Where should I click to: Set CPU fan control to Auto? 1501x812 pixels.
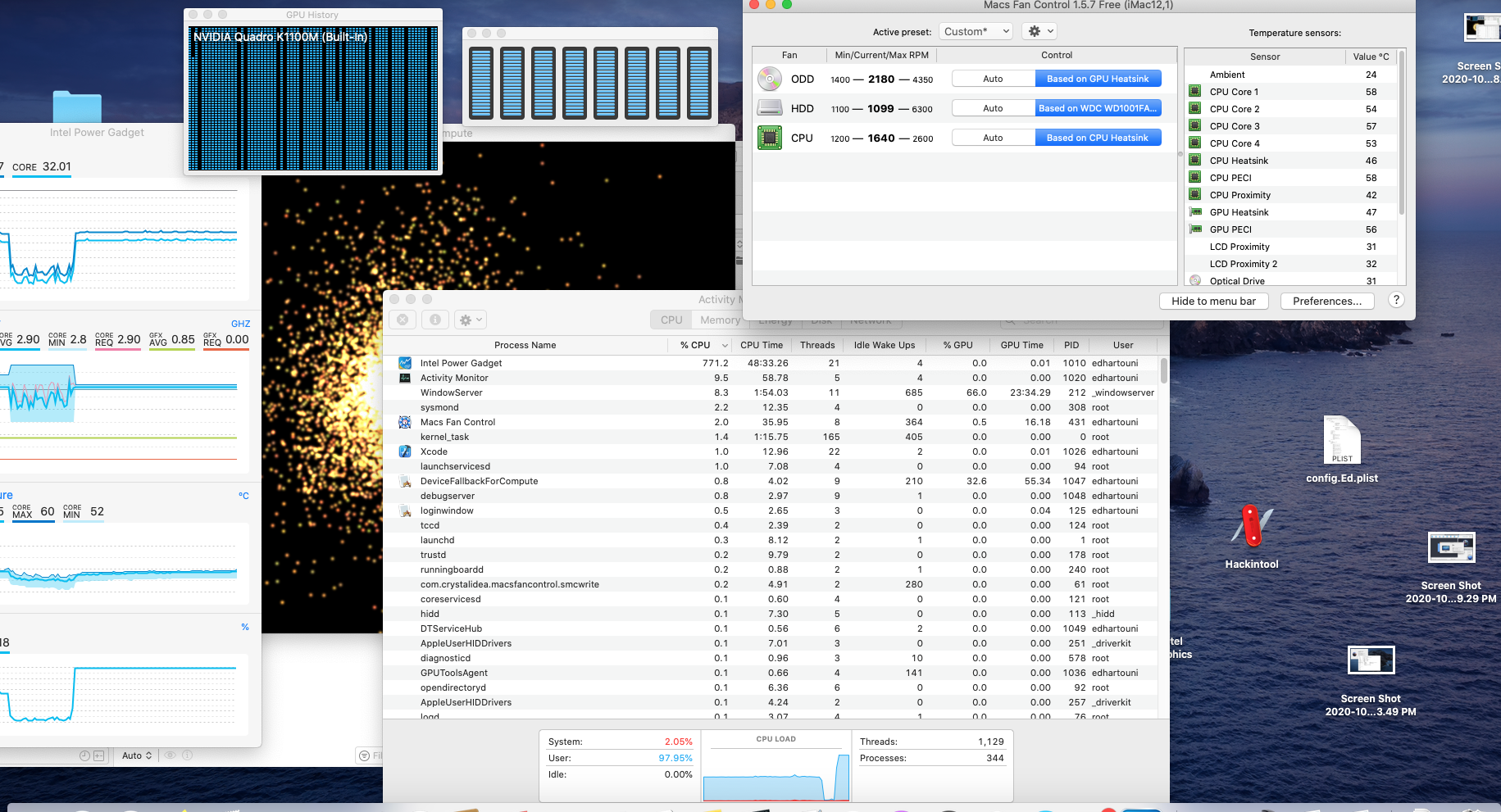[993, 138]
